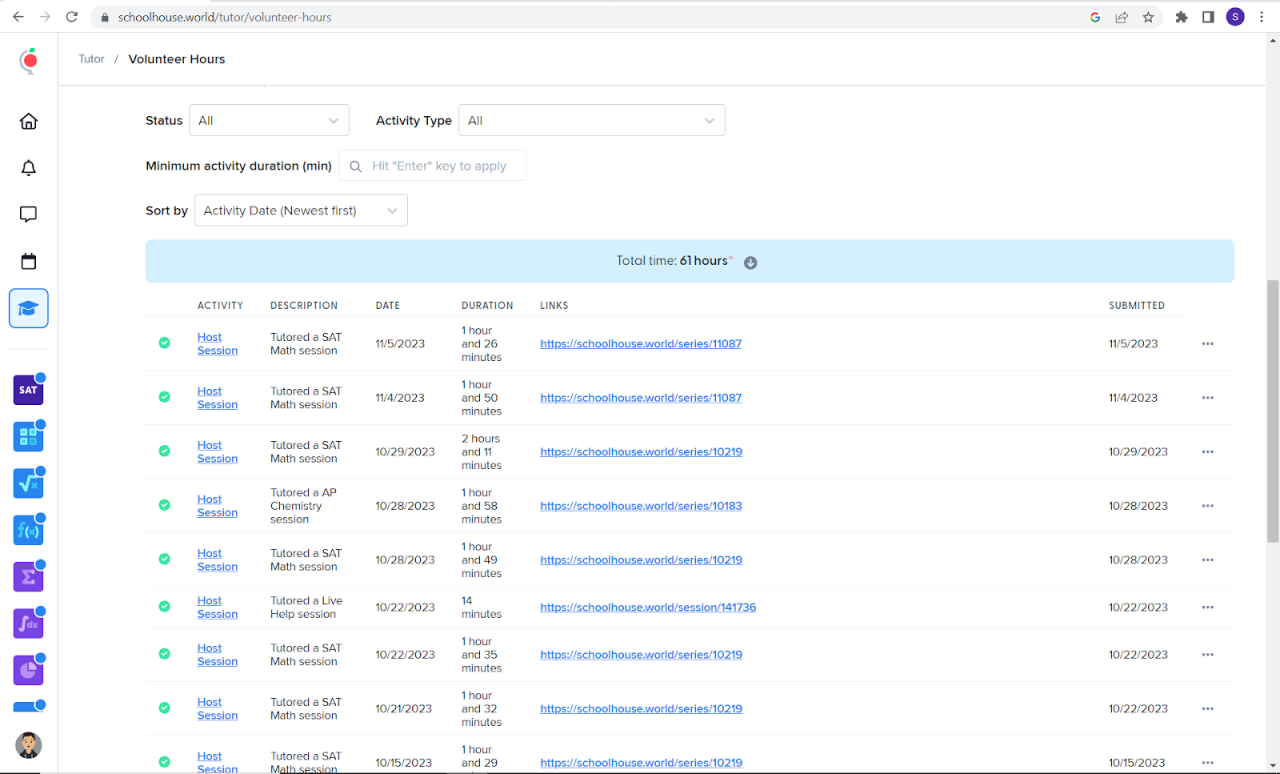Open the SAT subject icon

tap(28, 390)
